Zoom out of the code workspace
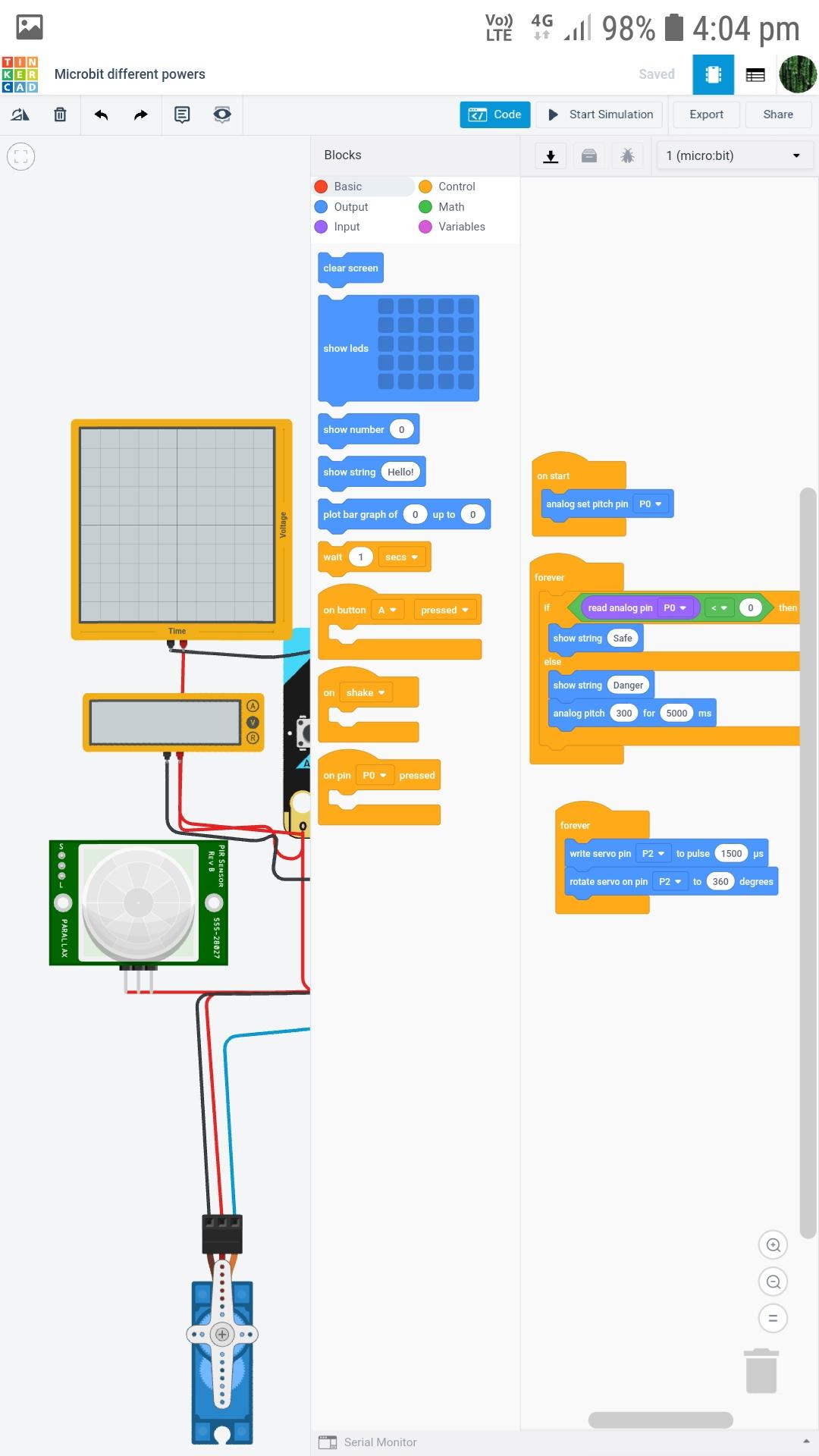The height and width of the screenshot is (1456, 819). point(773,1282)
